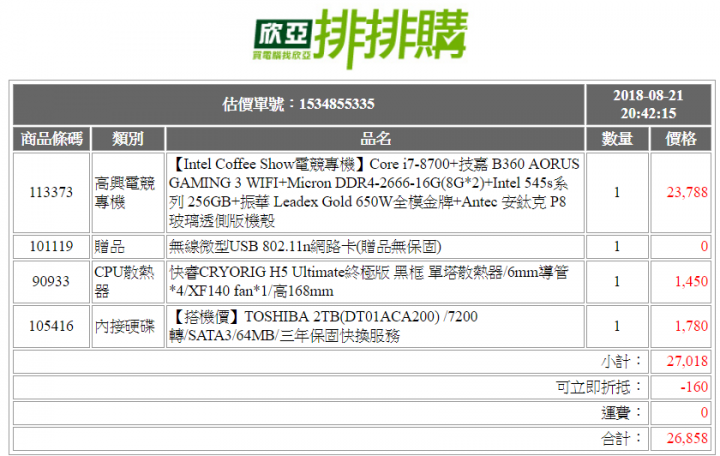Select product code 105416
The width and height of the screenshot is (720, 456).
point(51,326)
